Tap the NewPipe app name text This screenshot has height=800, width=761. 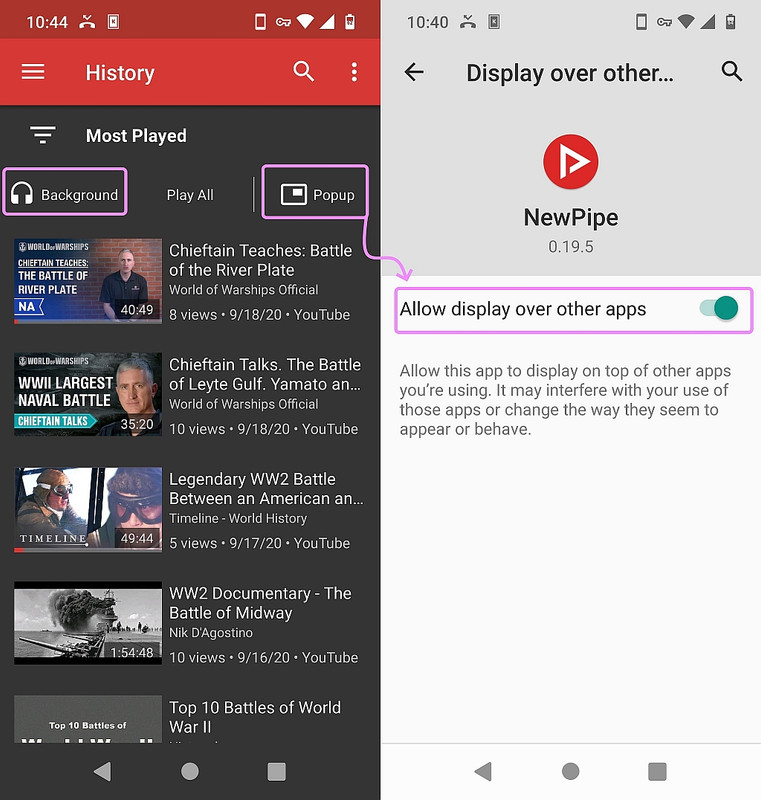click(571, 218)
